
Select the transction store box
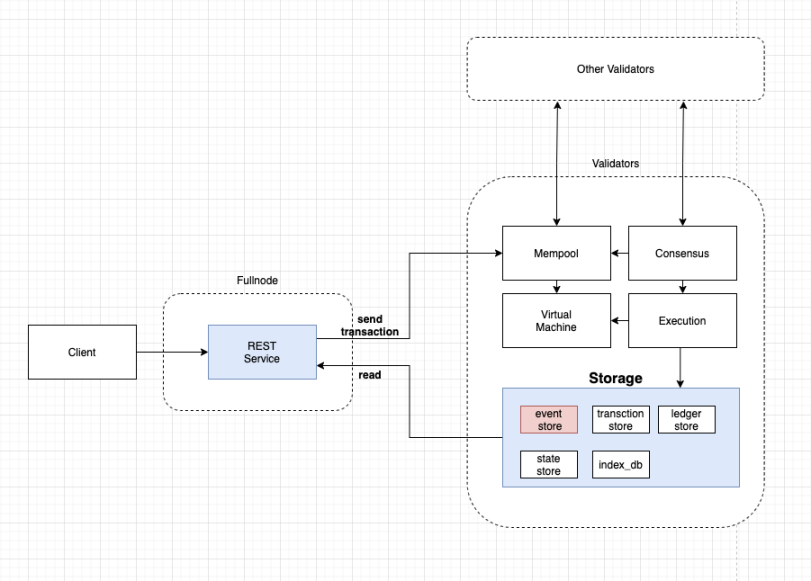click(620, 419)
